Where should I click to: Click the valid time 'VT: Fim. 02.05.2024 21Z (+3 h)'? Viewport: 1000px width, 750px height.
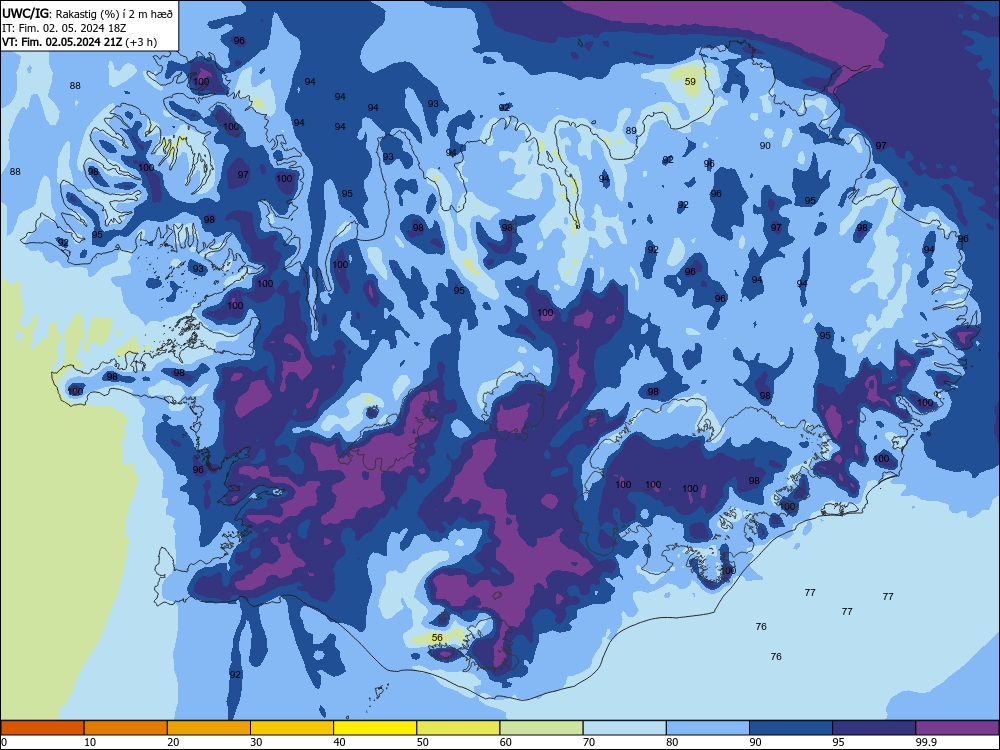79,42
